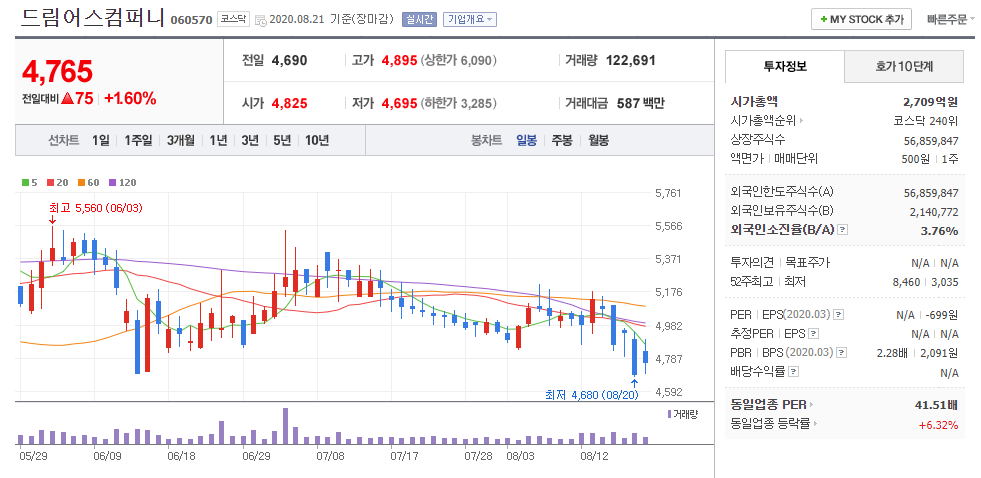Click the 52주최고 value 8,460
This screenshot has height=478, width=981.
(x=906, y=282)
